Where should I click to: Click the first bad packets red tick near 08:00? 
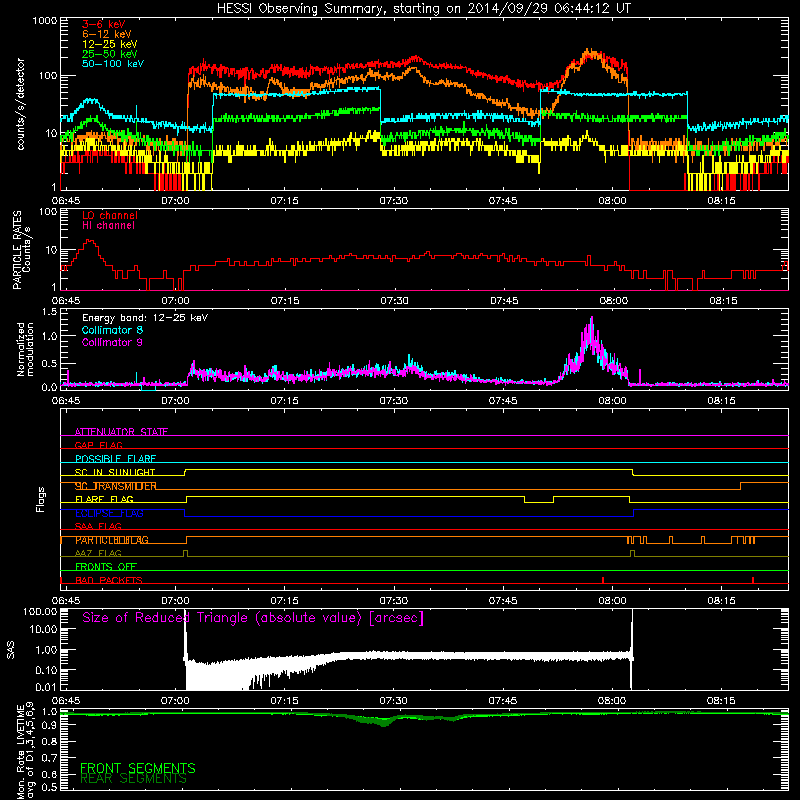[x=603, y=580]
